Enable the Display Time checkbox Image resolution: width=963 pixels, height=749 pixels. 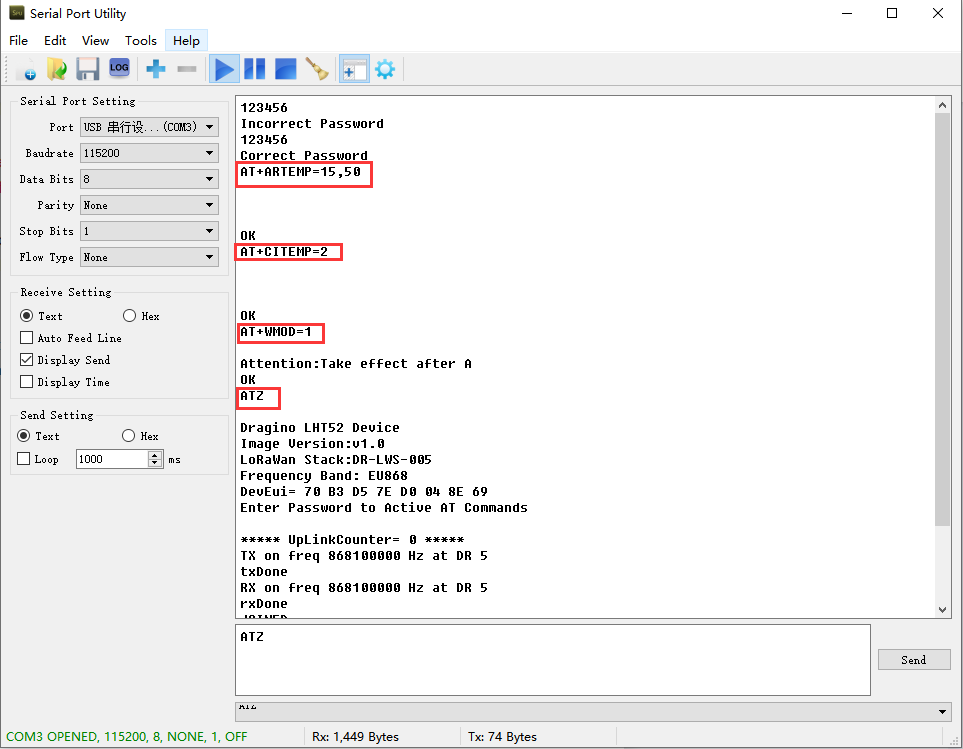coord(26,382)
